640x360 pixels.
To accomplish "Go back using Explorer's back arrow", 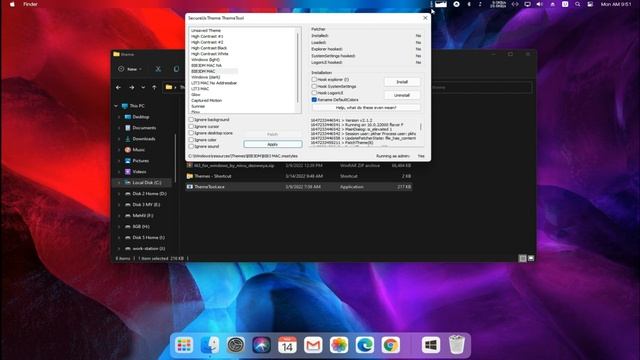I will (x=118, y=87).
